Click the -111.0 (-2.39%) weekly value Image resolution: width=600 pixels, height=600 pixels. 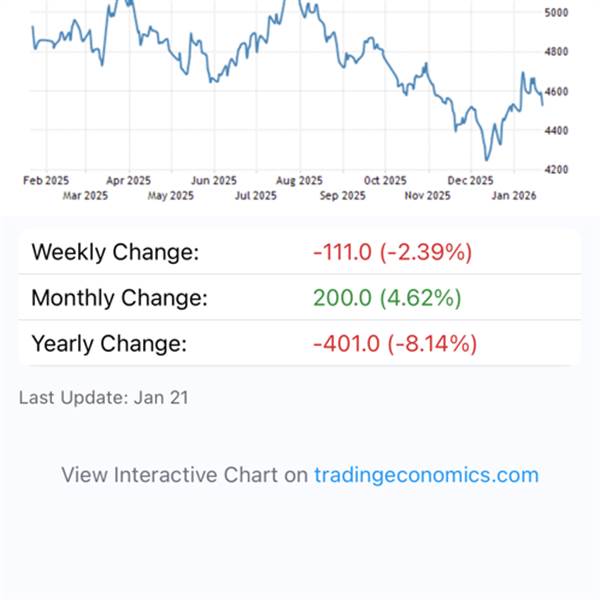(x=391, y=252)
